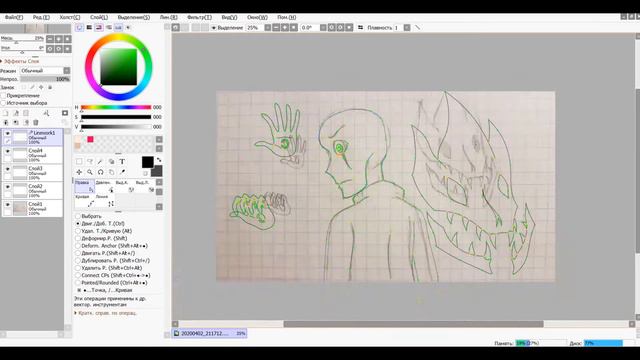Open the Слой menu
Viewport: 640px width, 360px height.
99,17
